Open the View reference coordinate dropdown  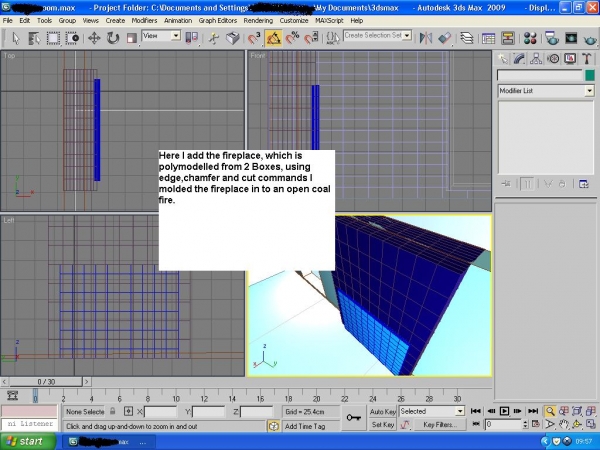(161, 36)
